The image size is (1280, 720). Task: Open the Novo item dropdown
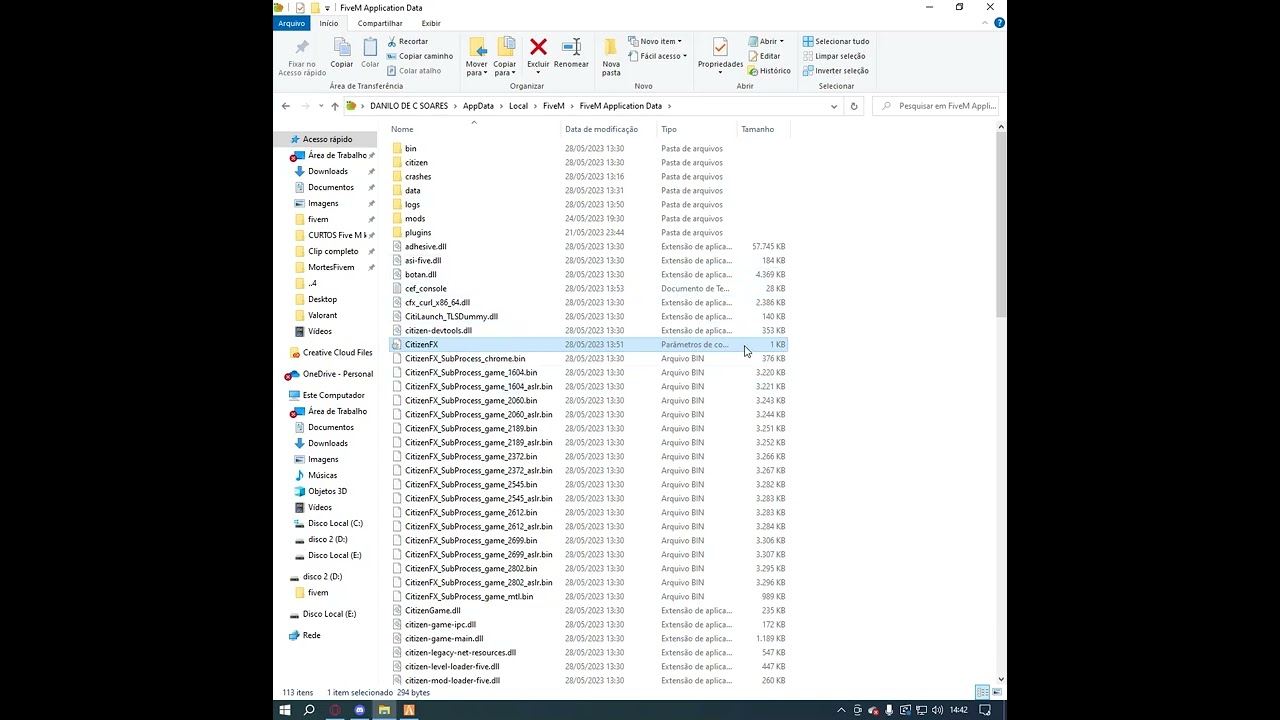point(655,41)
